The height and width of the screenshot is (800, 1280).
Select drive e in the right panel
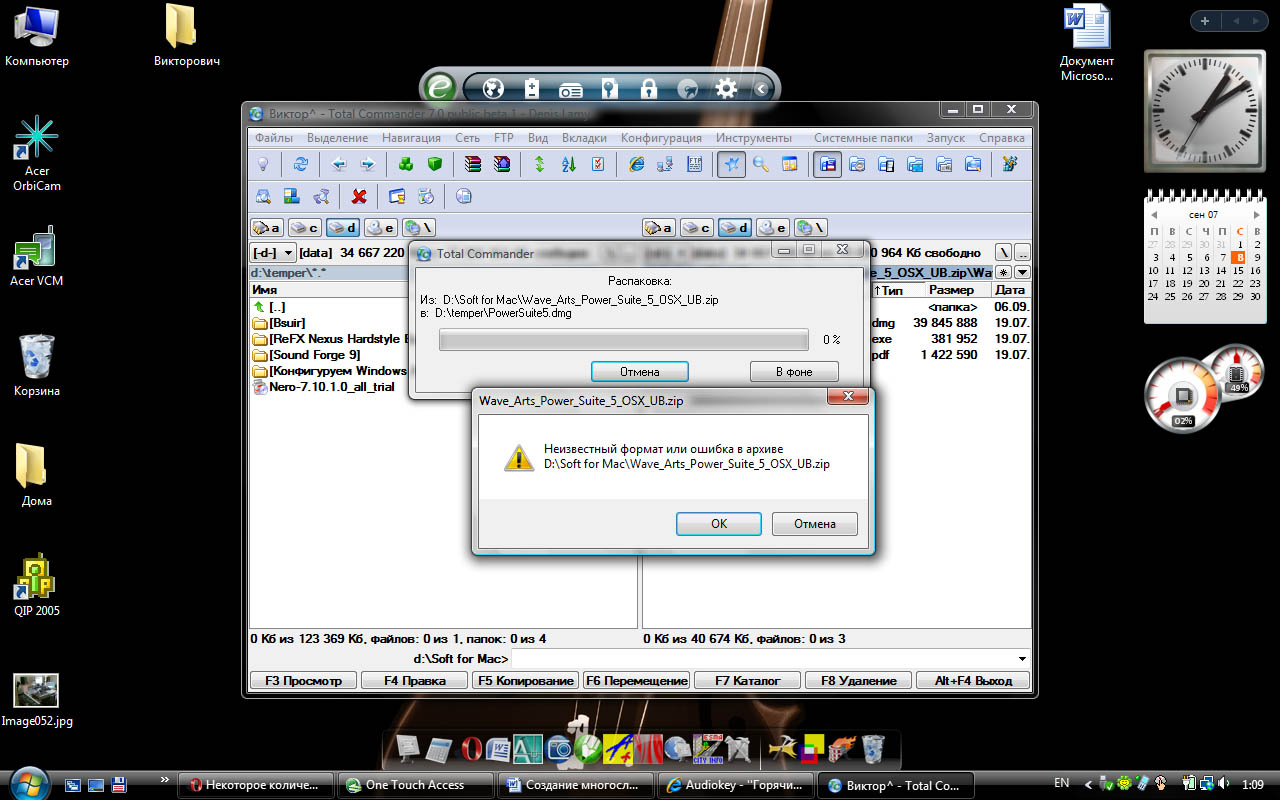coord(773,228)
